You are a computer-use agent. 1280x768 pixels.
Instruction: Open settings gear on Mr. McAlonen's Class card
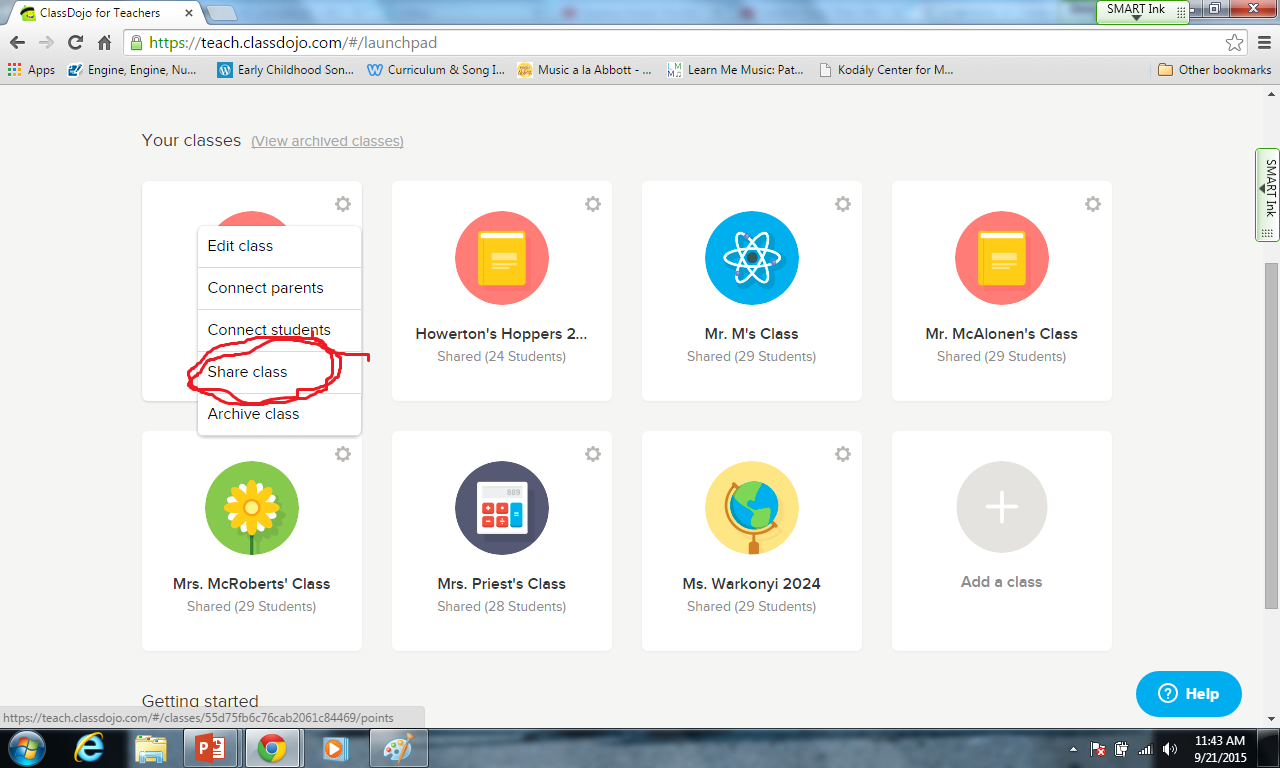click(x=1093, y=204)
